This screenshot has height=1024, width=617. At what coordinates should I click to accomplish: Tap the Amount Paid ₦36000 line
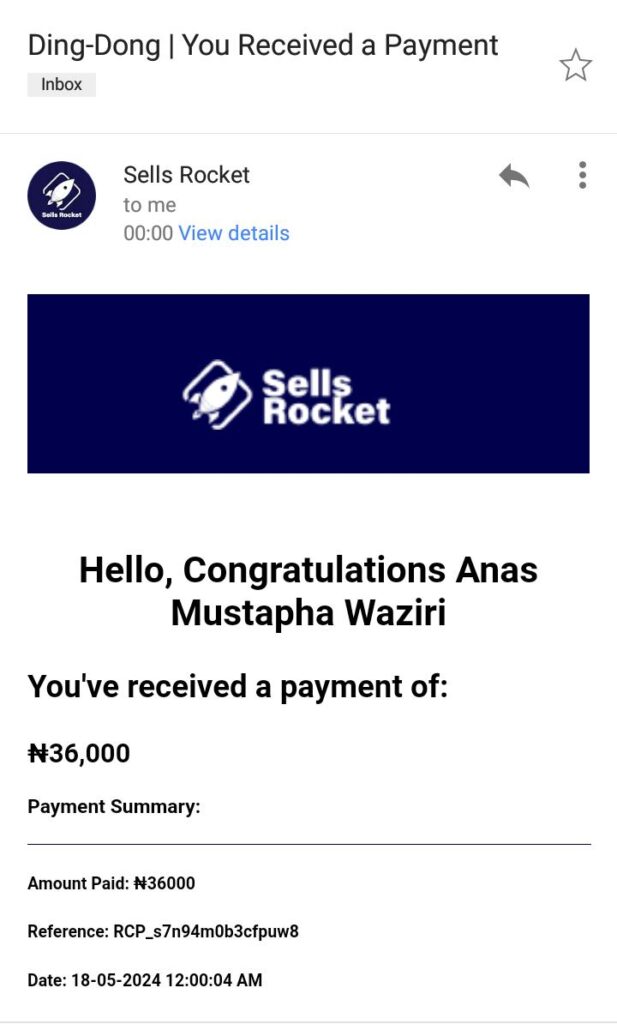(111, 883)
